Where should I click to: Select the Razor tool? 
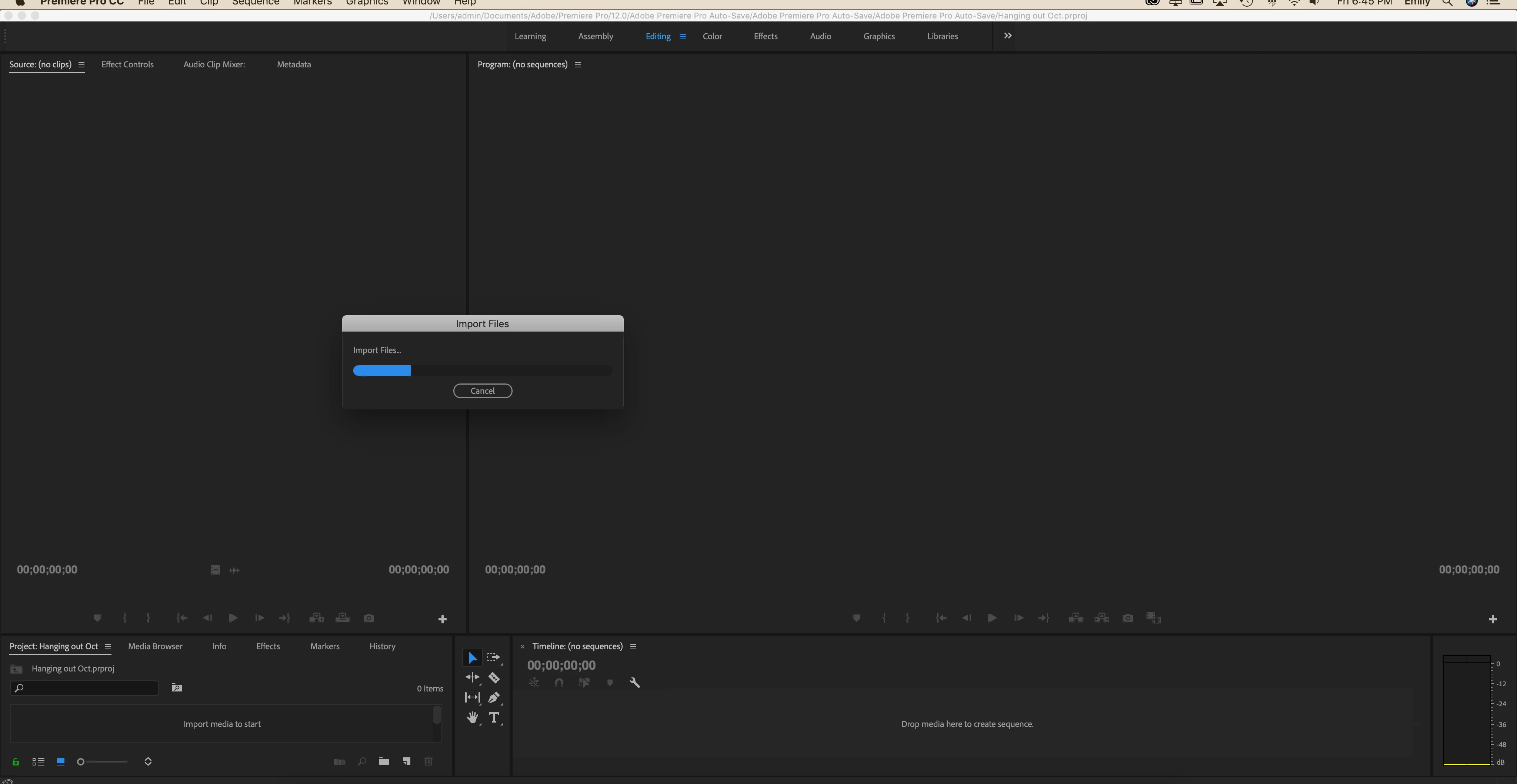click(494, 677)
